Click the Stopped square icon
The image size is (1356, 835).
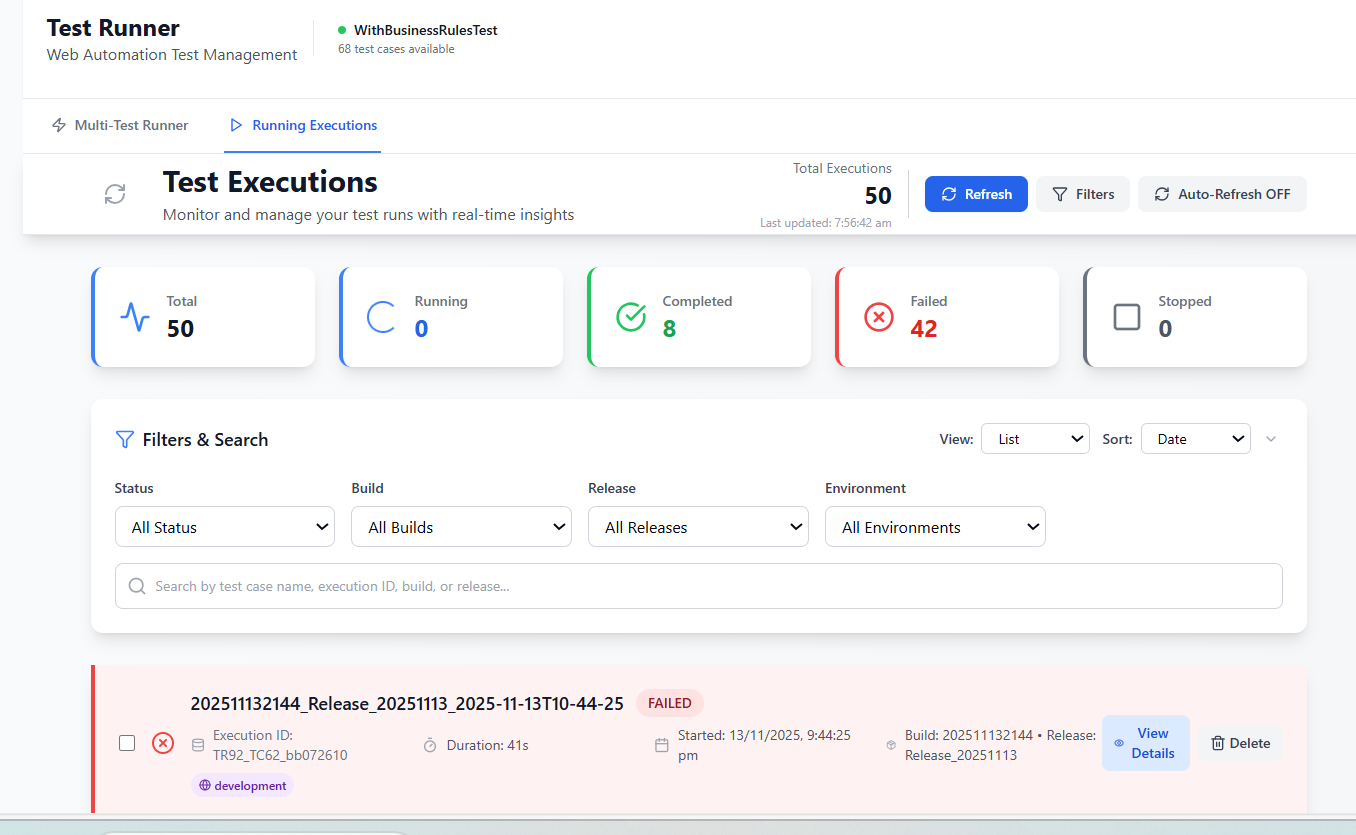tap(1127, 317)
